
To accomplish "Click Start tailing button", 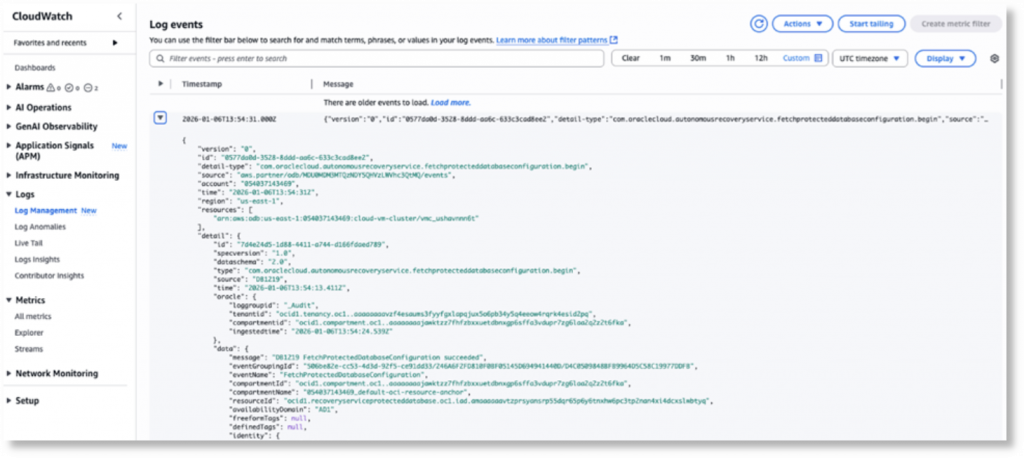I will coord(871,24).
